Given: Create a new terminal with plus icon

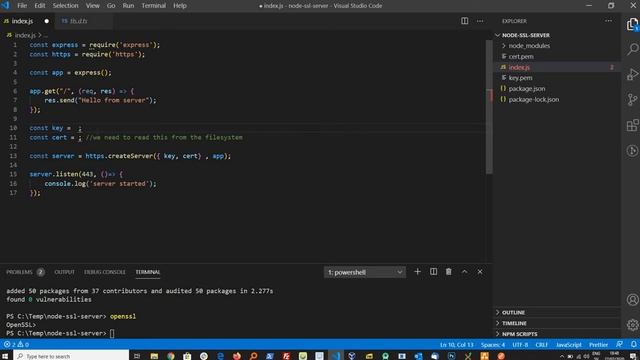Looking at the screenshot, I should (417, 272).
